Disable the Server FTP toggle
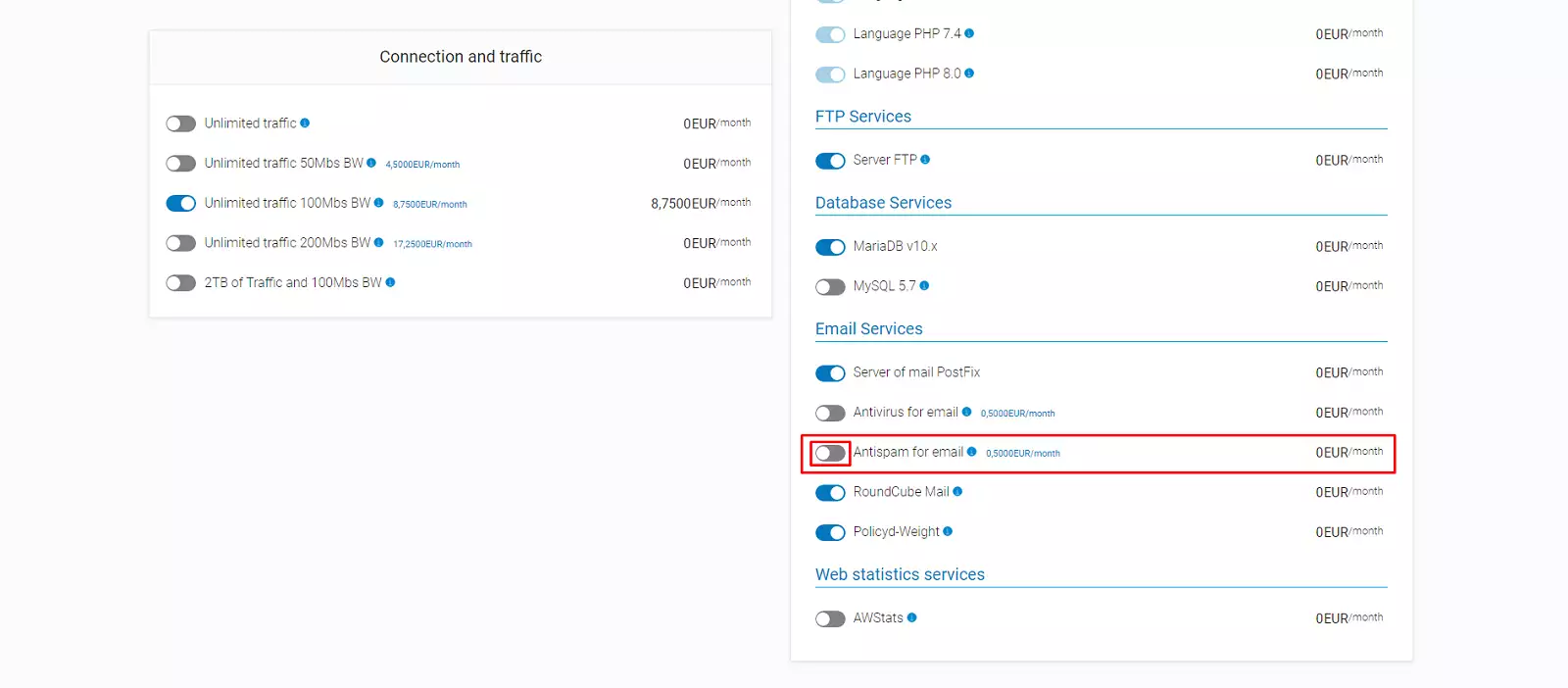 pyautogui.click(x=830, y=161)
